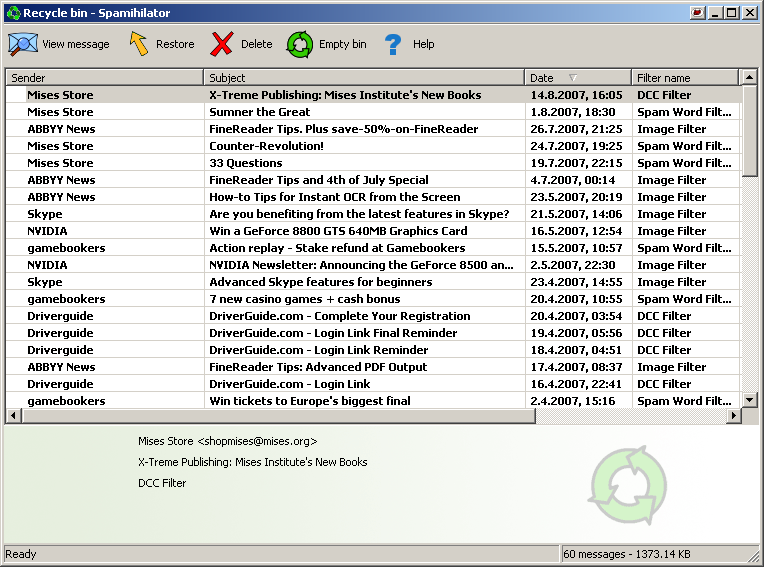Select 'FineReader Tips. Plus save-50%-on-FineReader' row

click(373, 129)
